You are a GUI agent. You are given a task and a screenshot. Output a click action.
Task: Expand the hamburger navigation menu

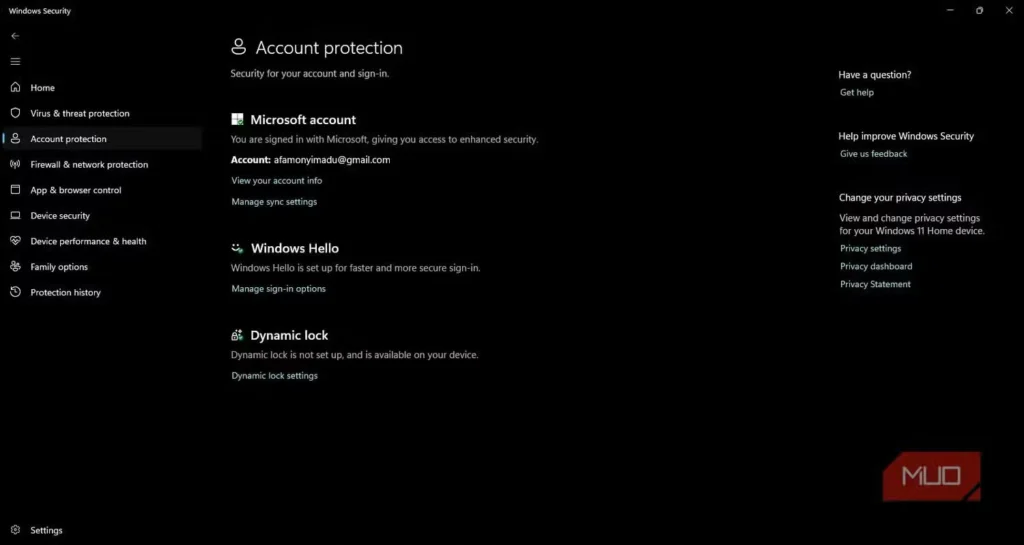[x=15, y=62]
